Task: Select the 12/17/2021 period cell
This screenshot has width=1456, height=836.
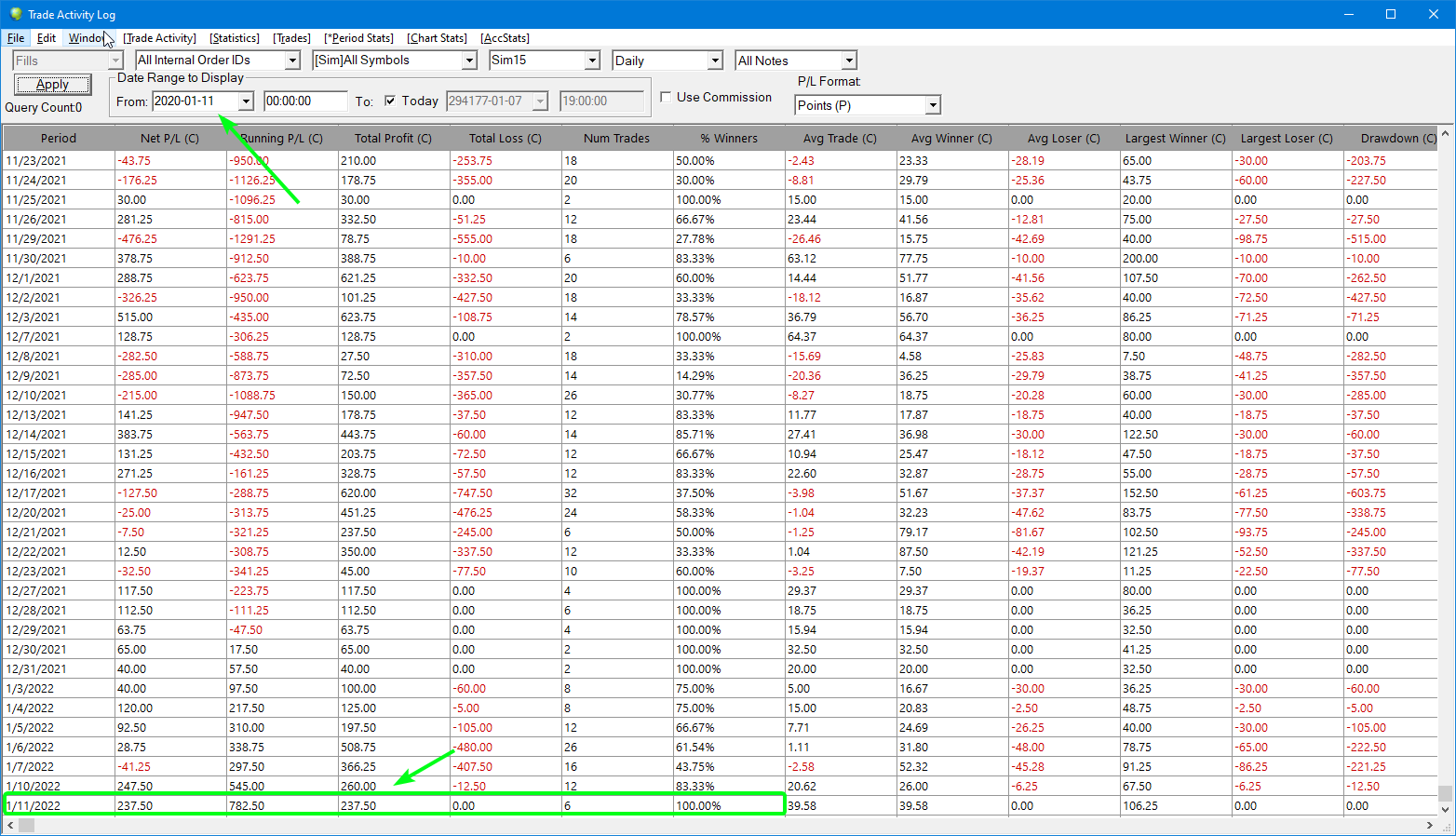Action: tap(59, 493)
